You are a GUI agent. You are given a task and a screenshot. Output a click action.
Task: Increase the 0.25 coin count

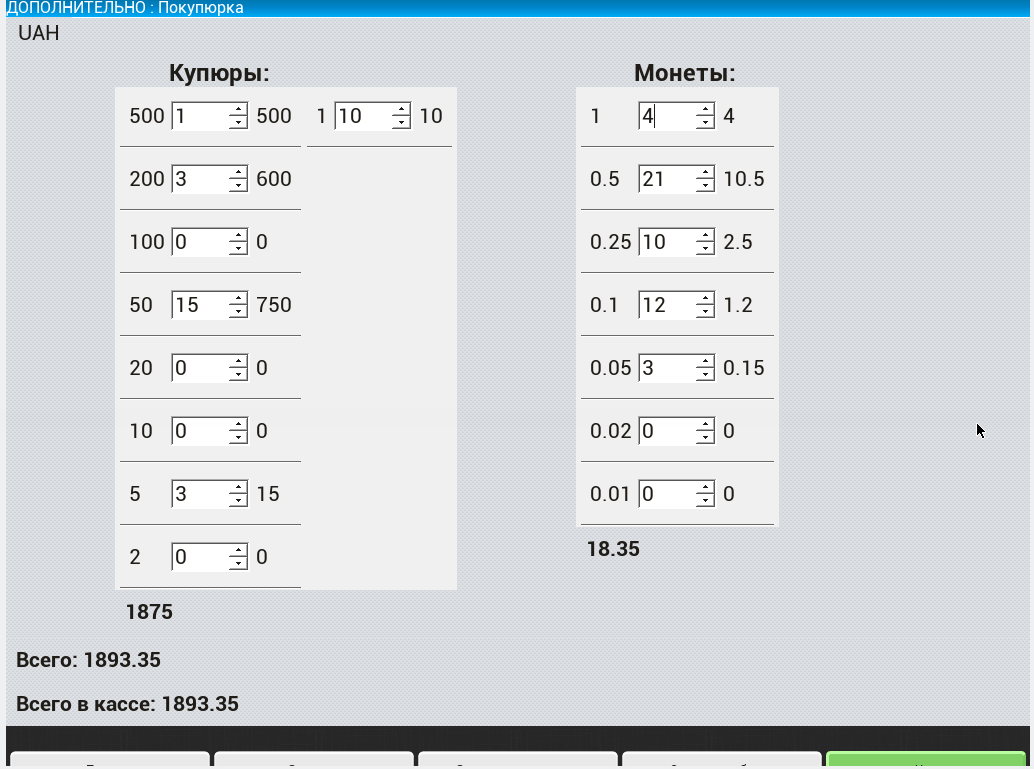(x=705, y=235)
